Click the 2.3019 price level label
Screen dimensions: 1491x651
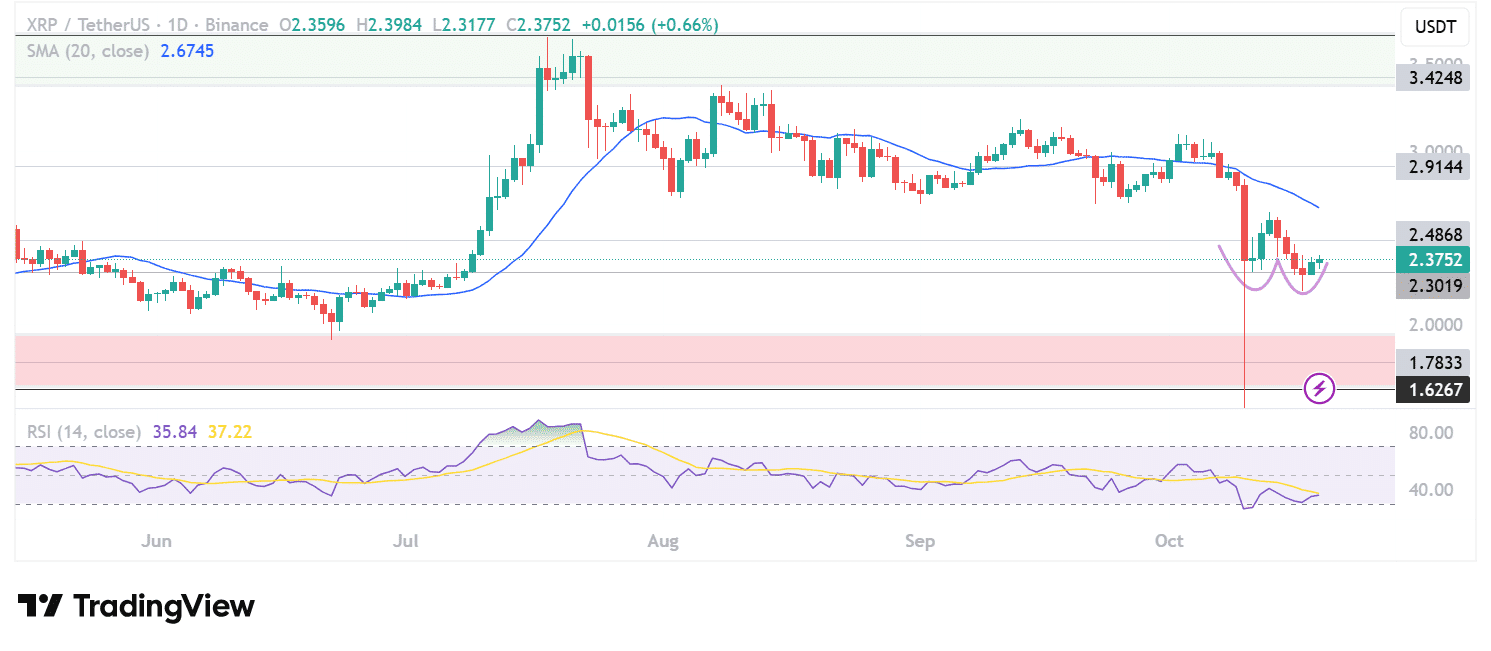coord(1435,286)
